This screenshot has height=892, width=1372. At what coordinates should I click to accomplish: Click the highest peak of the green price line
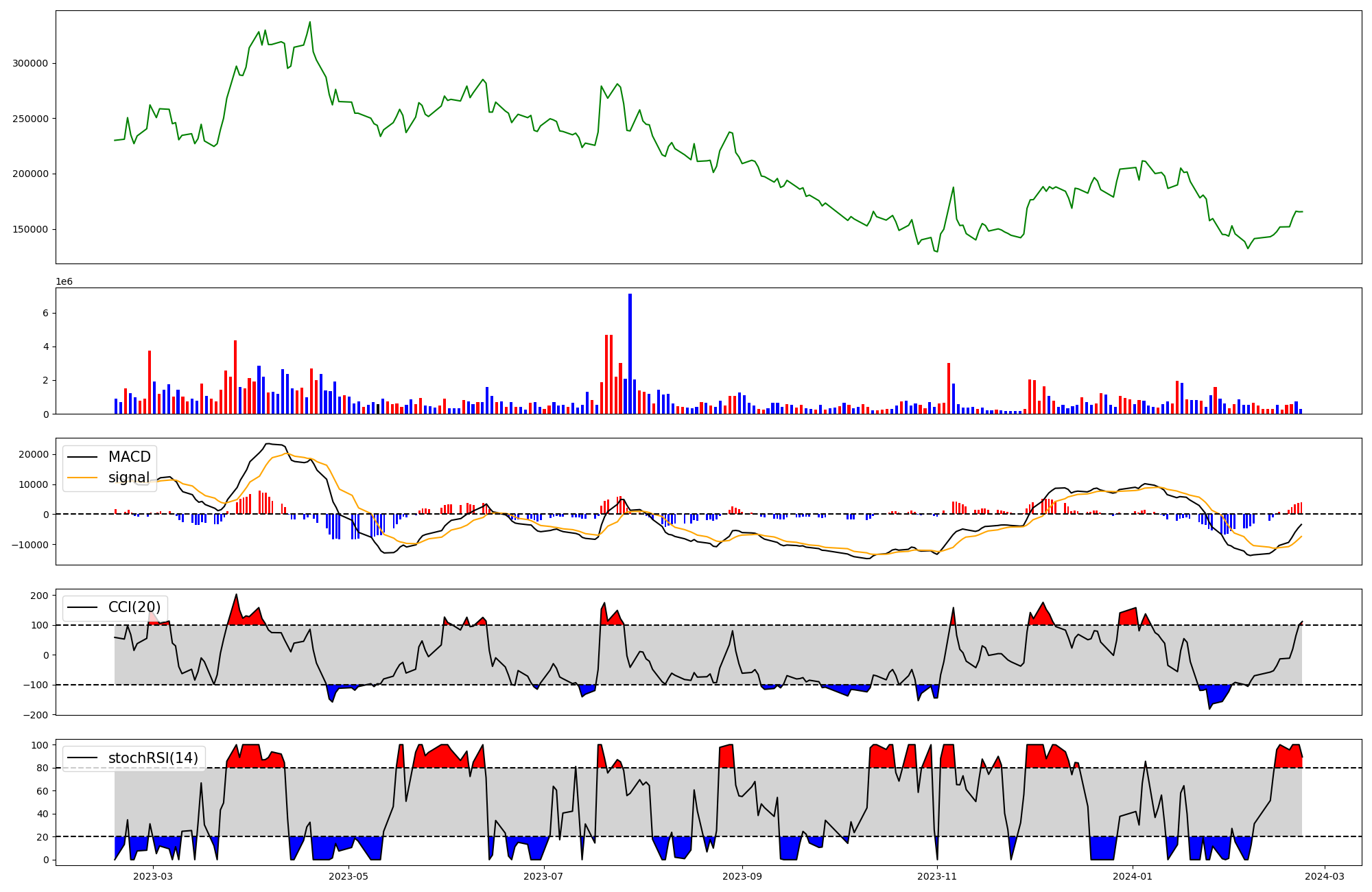click(310, 22)
